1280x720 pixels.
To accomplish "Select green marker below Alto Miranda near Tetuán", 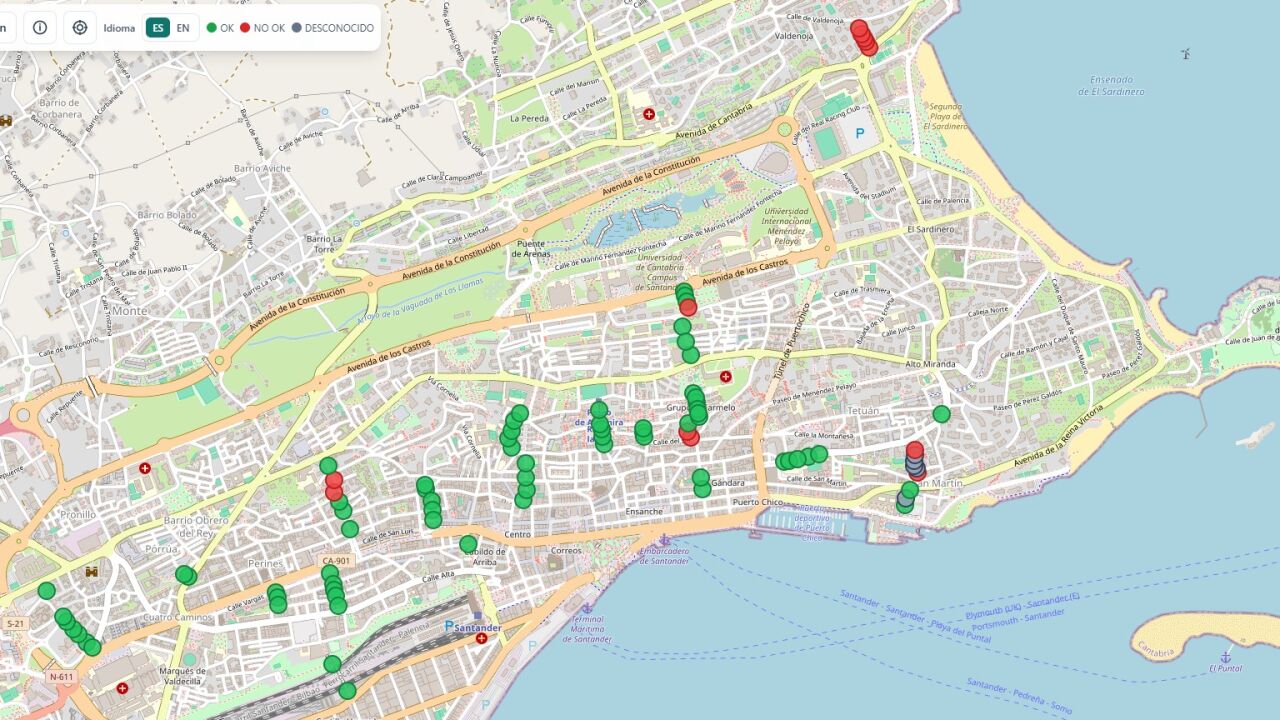I will (x=941, y=414).
